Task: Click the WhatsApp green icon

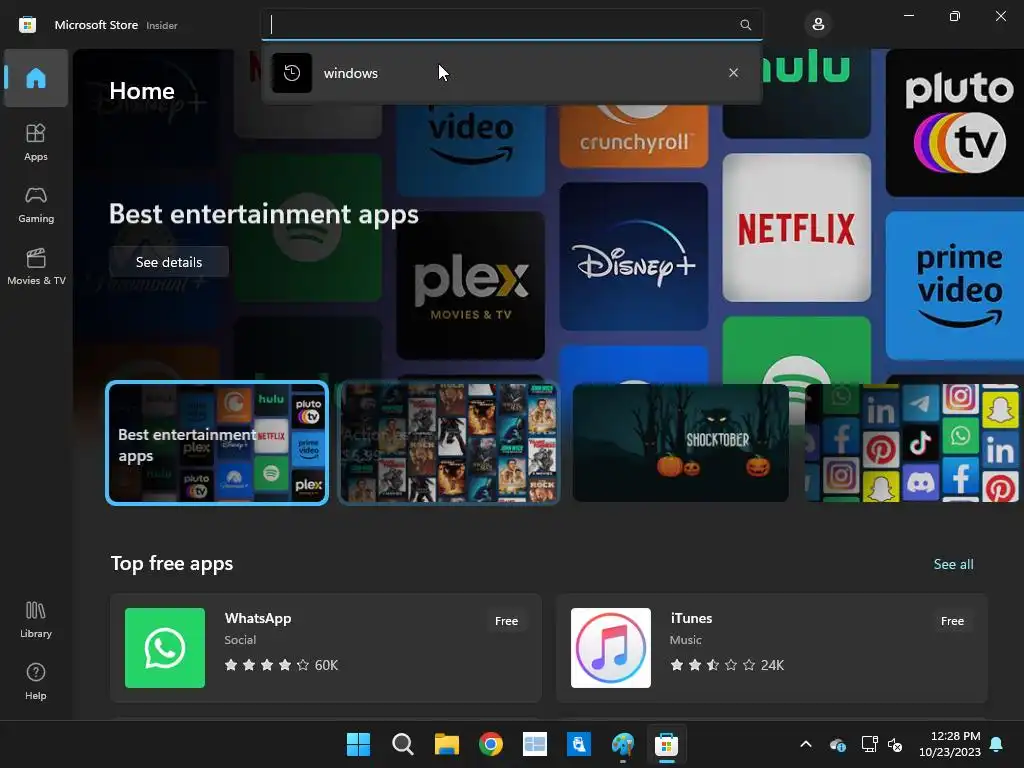Action: pyautogui.click(x=165, y=648)
